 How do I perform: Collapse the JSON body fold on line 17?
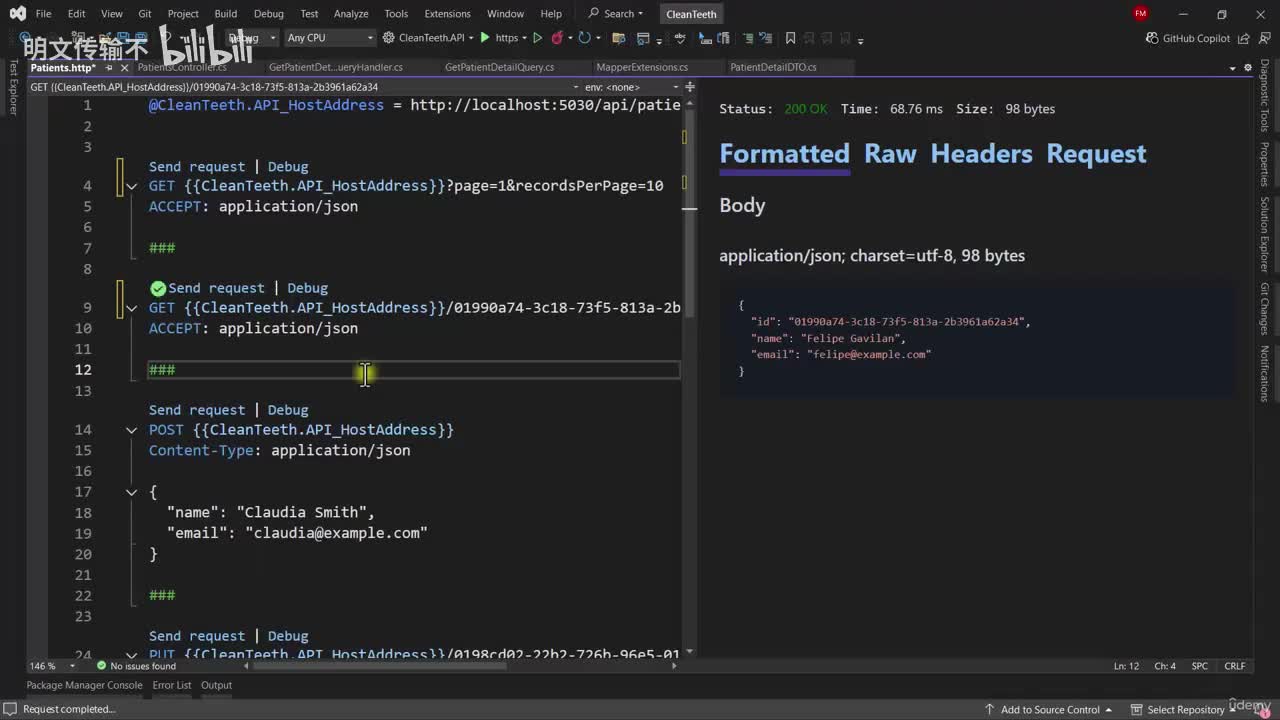click(131, 492)
